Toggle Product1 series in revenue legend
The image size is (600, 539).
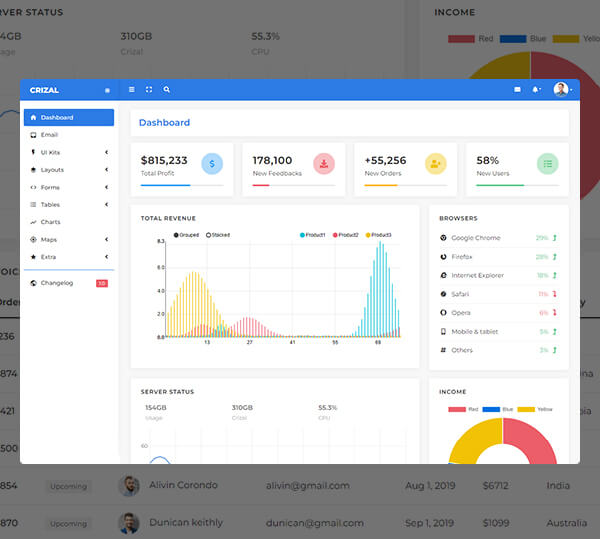[313, 235]
